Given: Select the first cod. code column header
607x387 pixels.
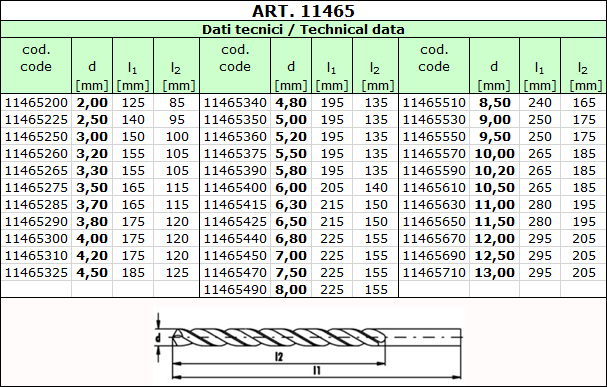Looking at the screenshot, I should click(x=36, y=58).
